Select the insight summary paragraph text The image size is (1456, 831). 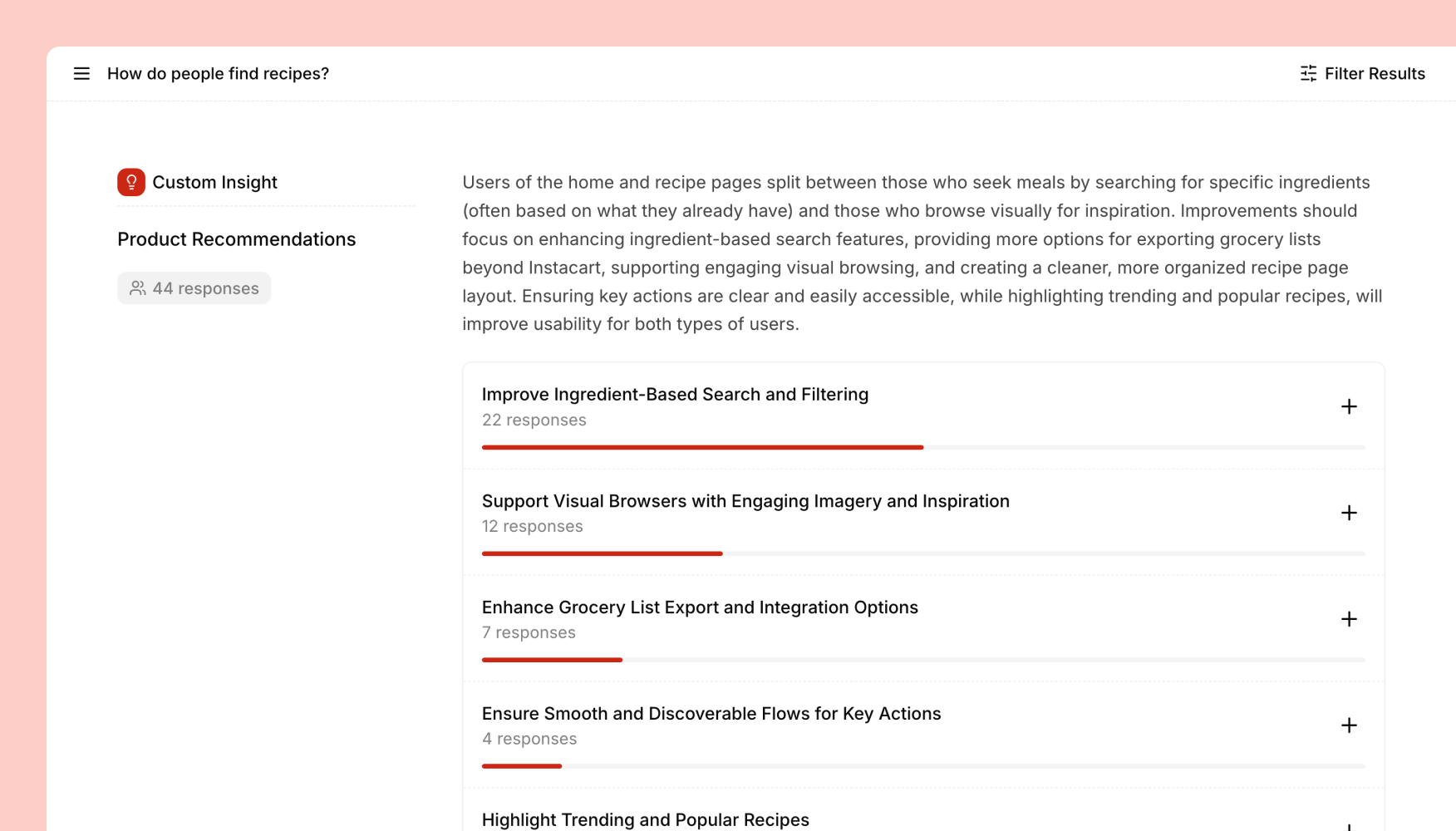(x=914, y=252)
